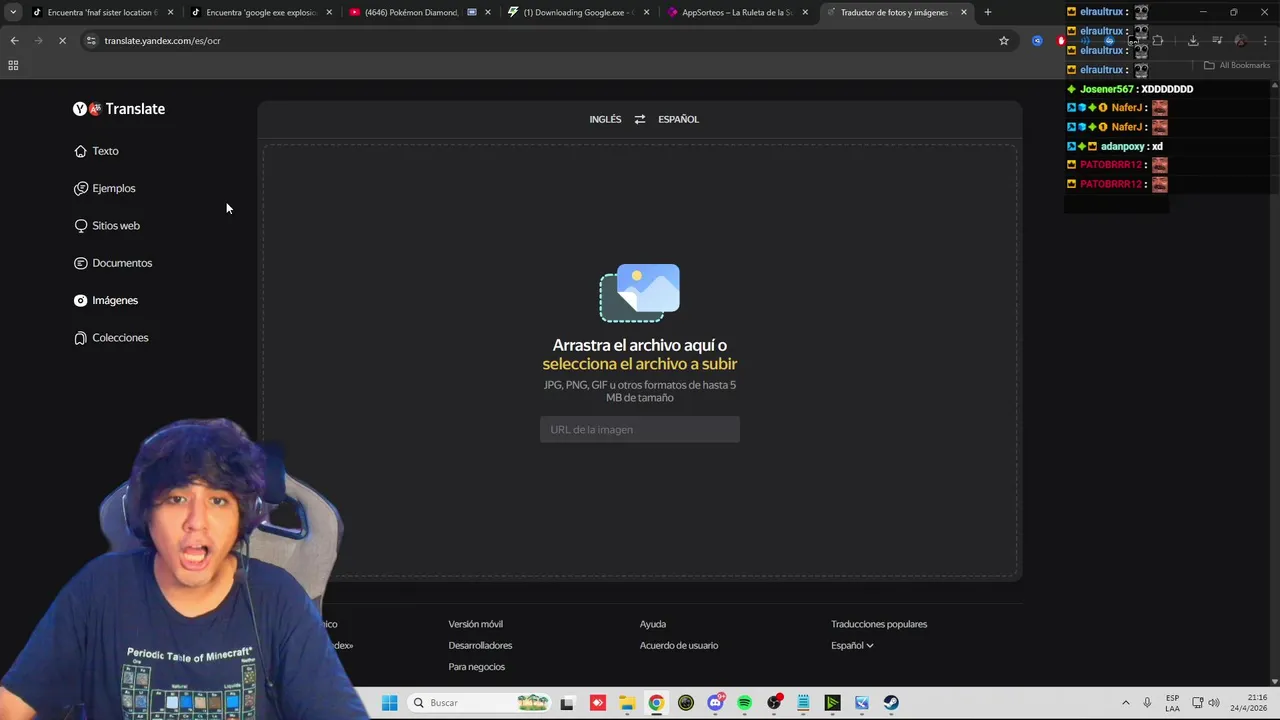The height and width of the screenshot is (720, 1280).
Task: Open the browser downloads button
Action: click(x=1193, y=41)
